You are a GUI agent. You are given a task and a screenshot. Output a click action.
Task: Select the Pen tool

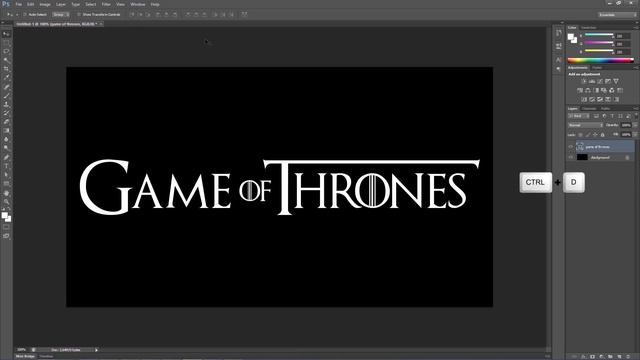(6, 157)
